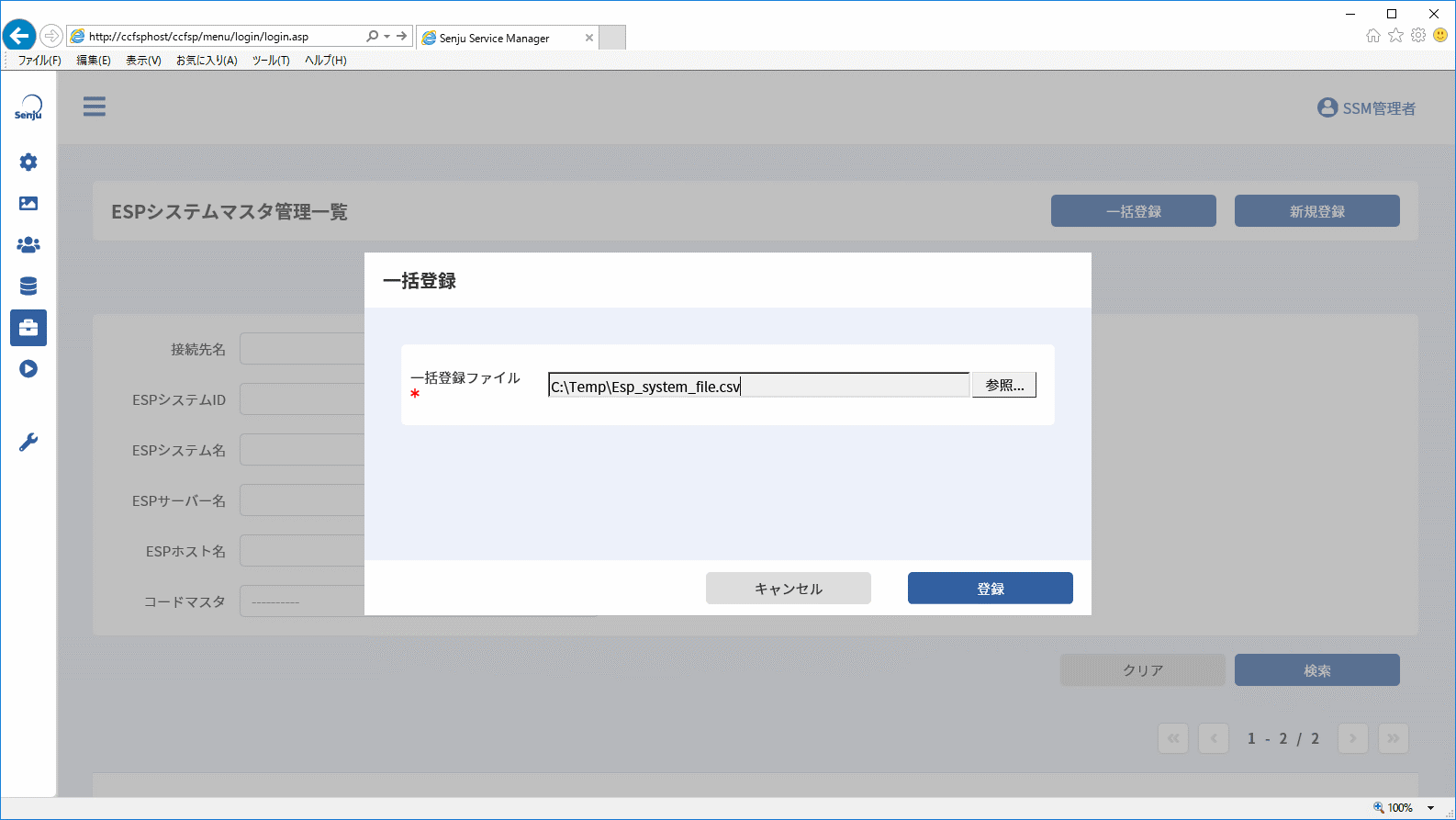Go back with browser back arrow
1456x820 pixels.
19,37
